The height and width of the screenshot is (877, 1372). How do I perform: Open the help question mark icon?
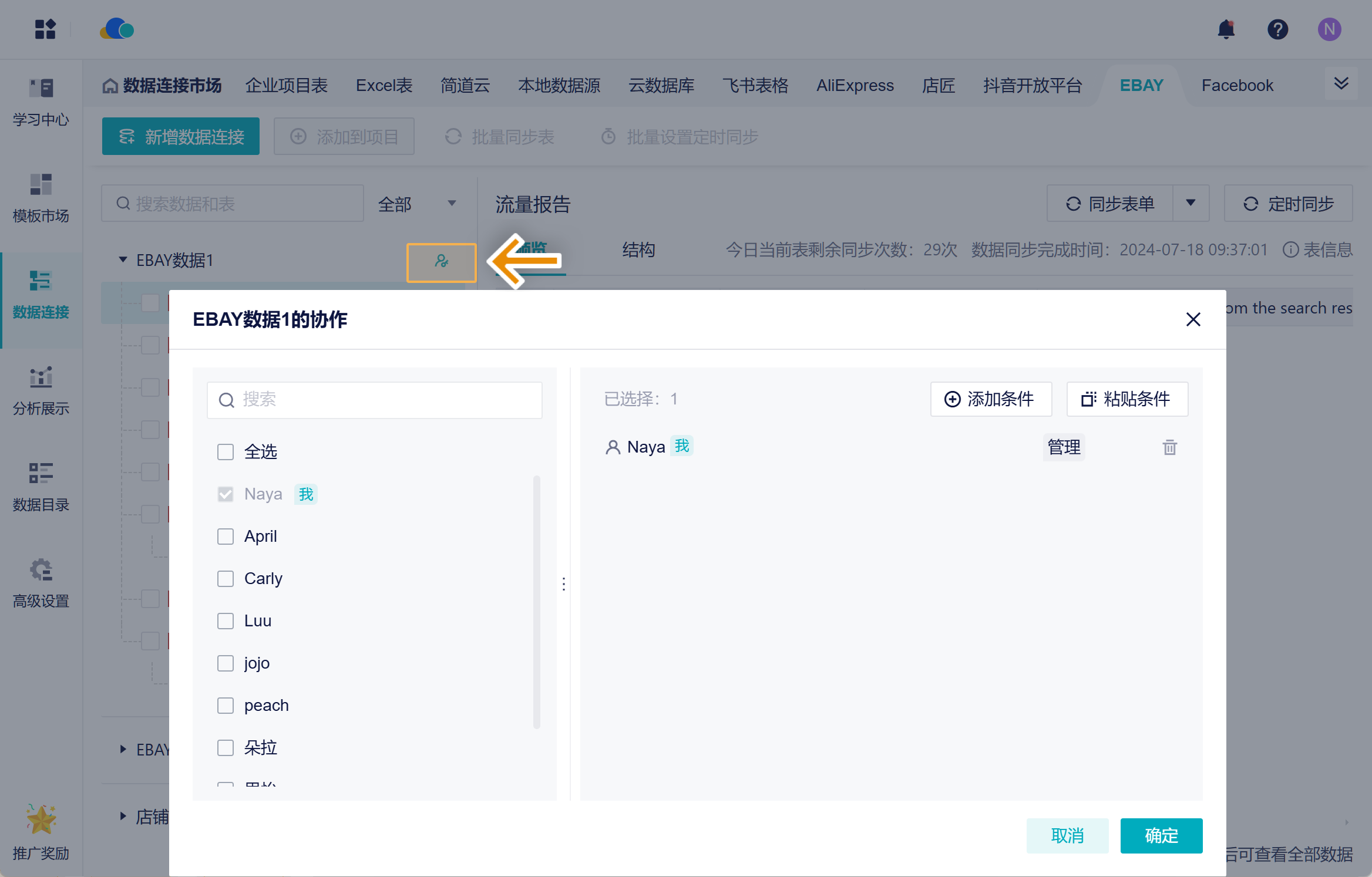coord(1277,29)
